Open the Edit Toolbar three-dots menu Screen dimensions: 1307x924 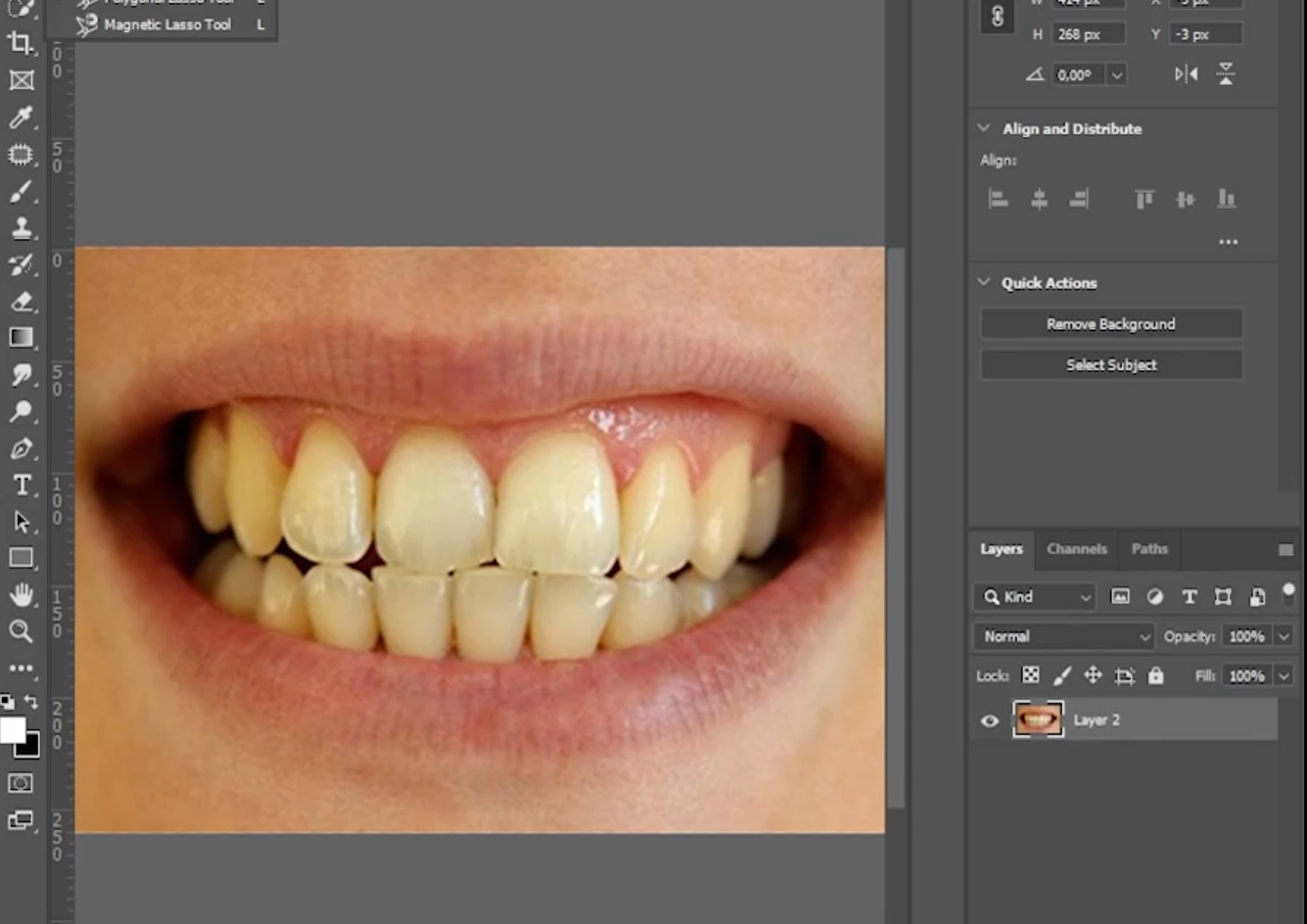pyautogui.click(x=21, y=668)
